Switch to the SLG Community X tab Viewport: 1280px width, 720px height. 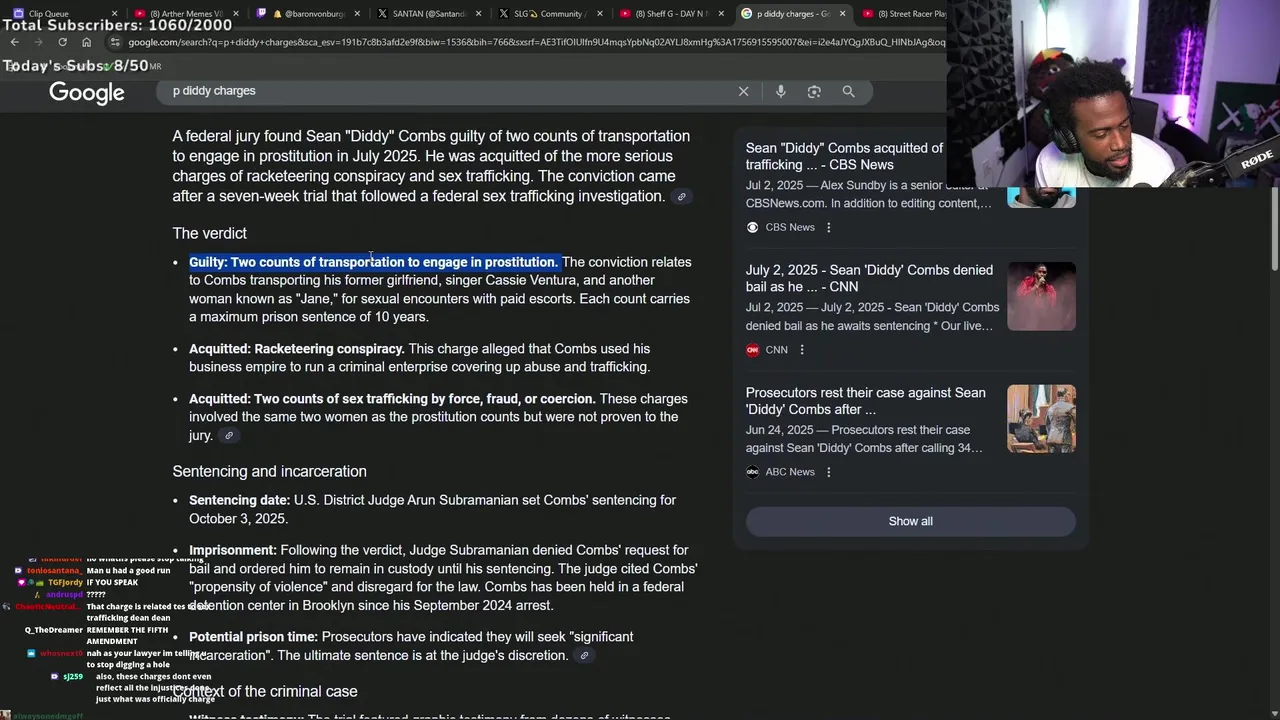pos(551,14)
